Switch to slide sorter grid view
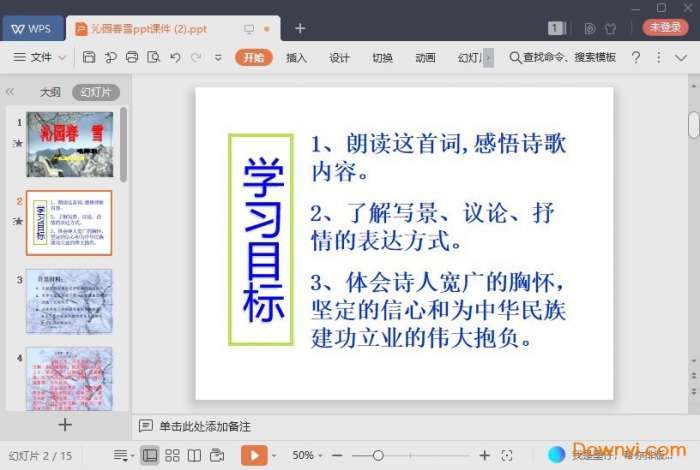Screen dimensions: 700x470 point(172,455)
